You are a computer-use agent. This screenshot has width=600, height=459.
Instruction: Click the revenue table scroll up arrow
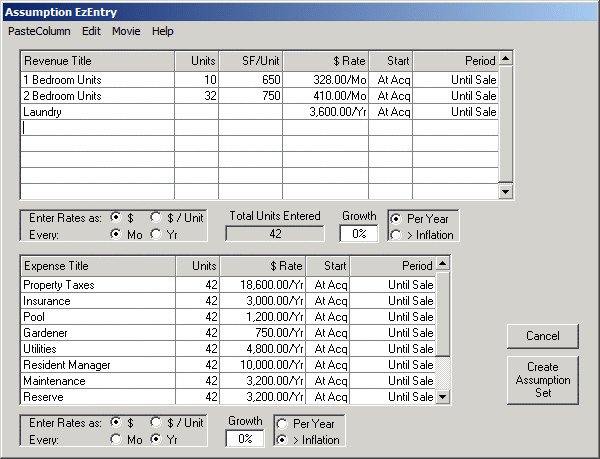[x=505, y=59]
